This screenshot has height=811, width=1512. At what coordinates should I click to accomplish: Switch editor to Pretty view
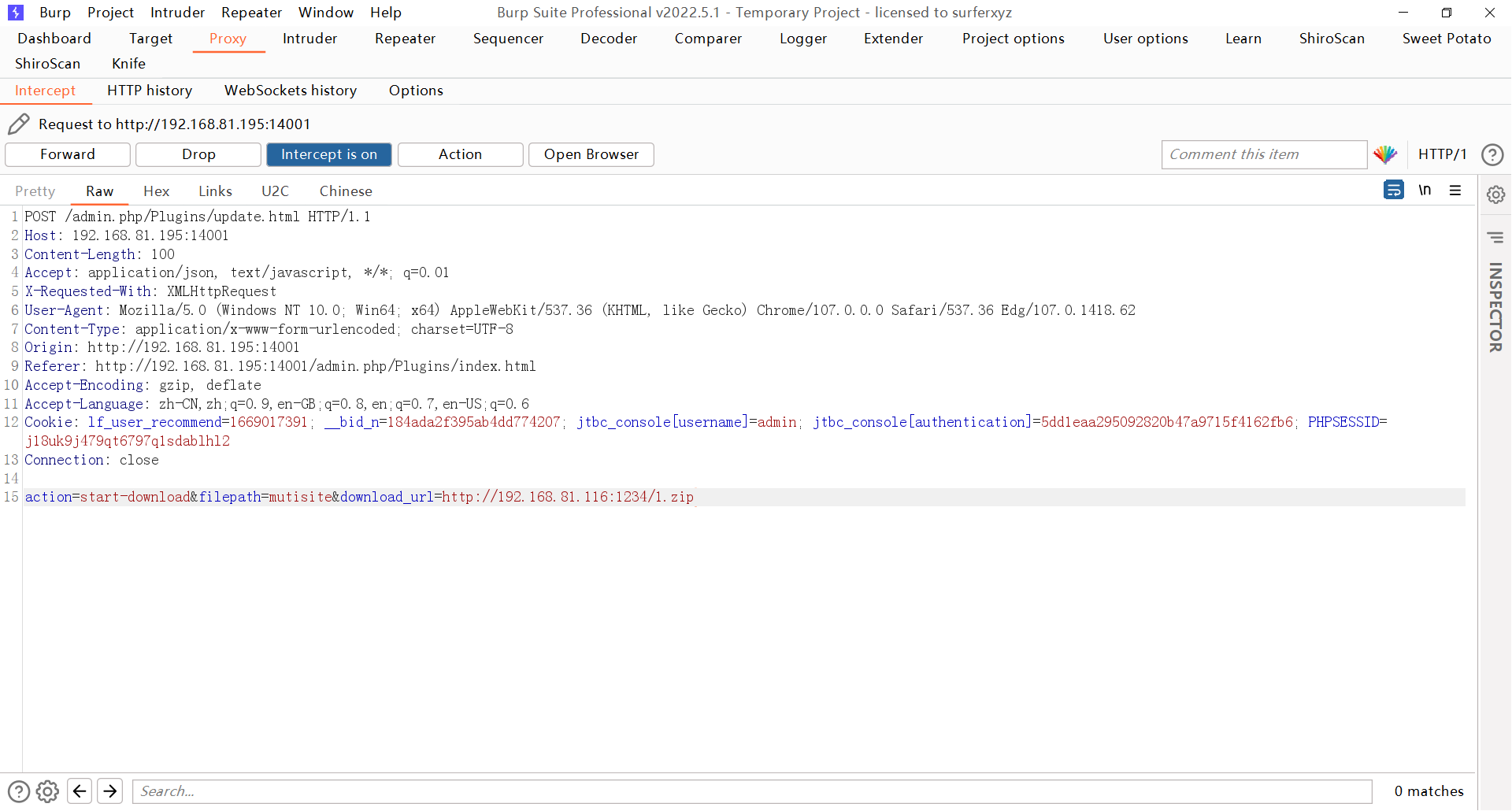click(x=35, y=191)
